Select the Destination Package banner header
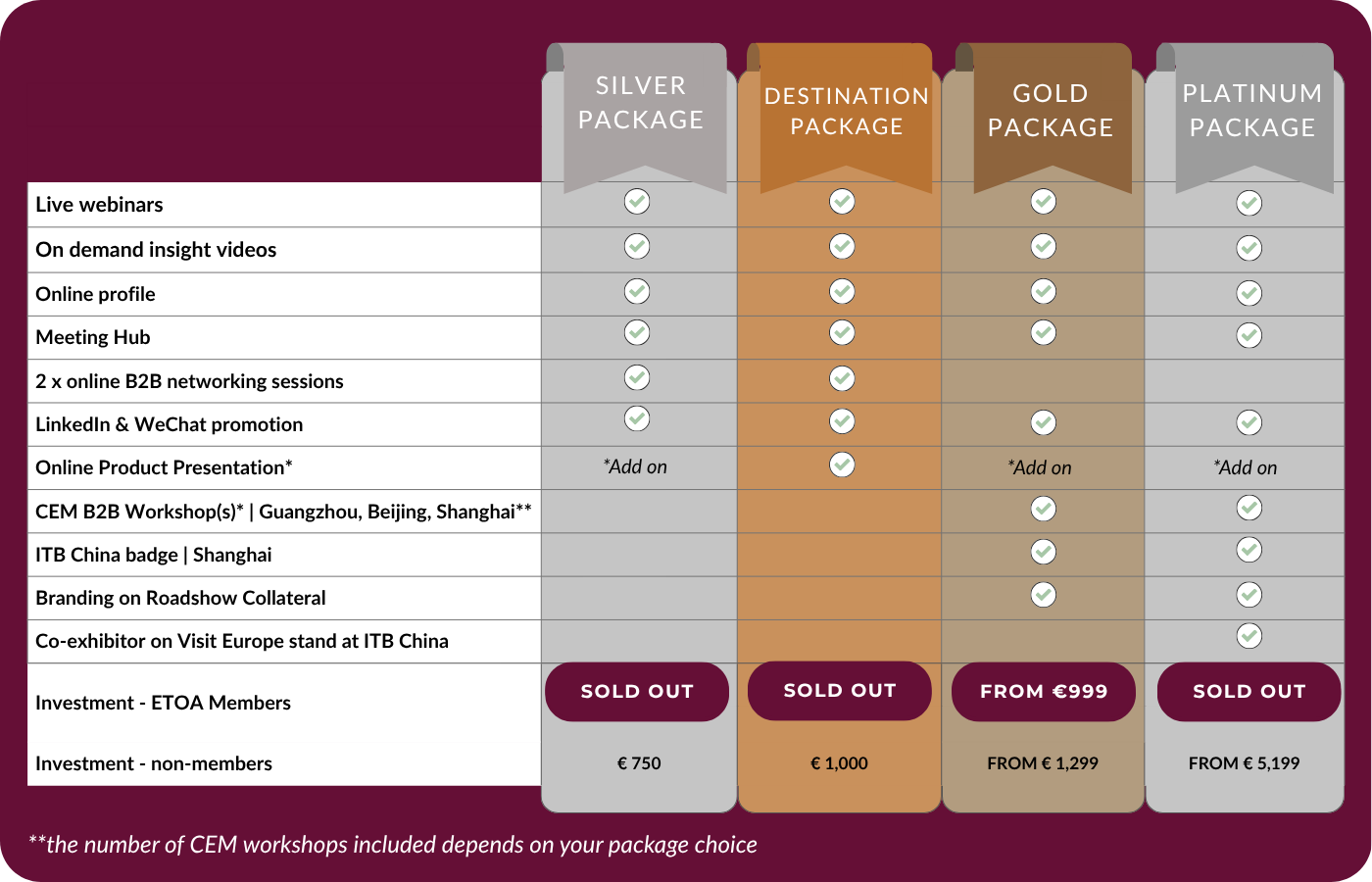 click(847, 112)
